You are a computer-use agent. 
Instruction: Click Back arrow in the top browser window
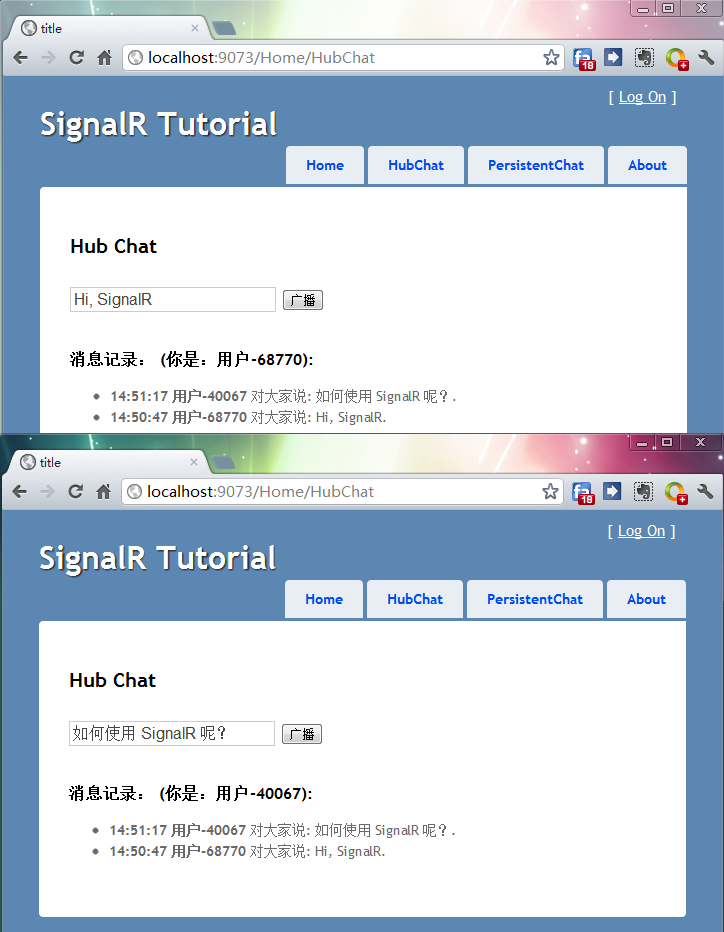point(20,58)
